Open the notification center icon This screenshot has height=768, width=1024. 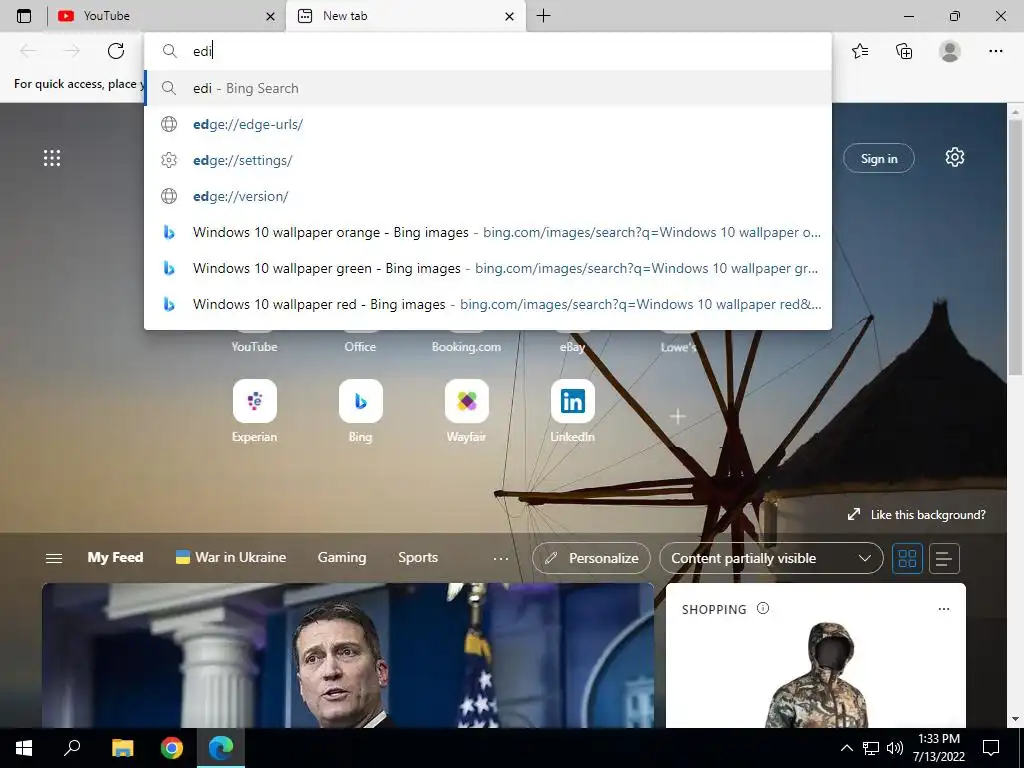[x=991, y=748]
